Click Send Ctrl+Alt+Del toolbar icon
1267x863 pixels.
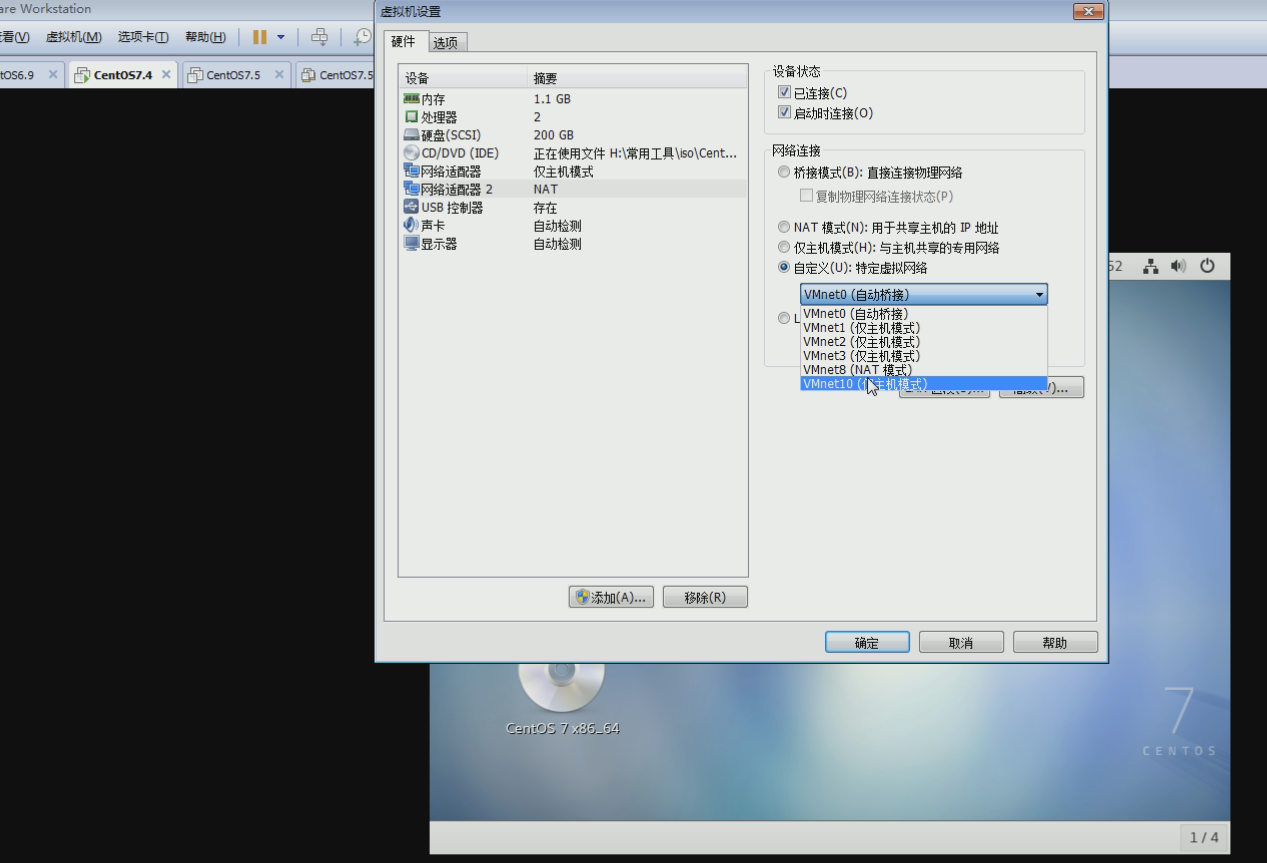coord(319,37)
